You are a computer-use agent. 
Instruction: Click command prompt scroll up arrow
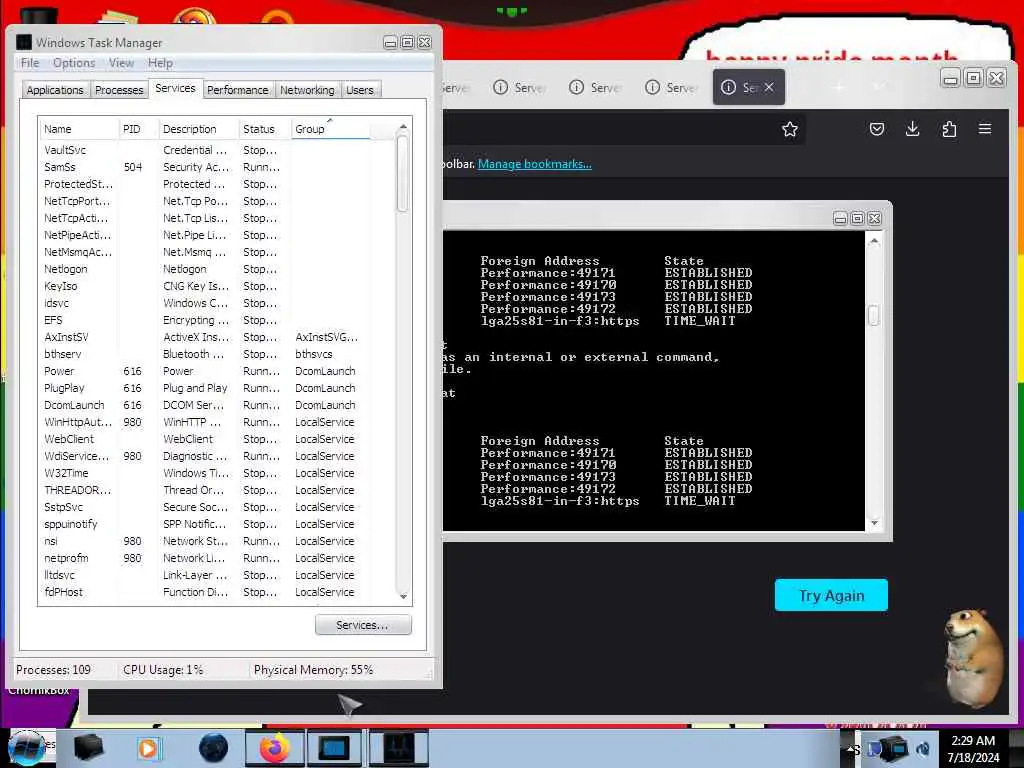pyautogui.click(x=874, y=242)
